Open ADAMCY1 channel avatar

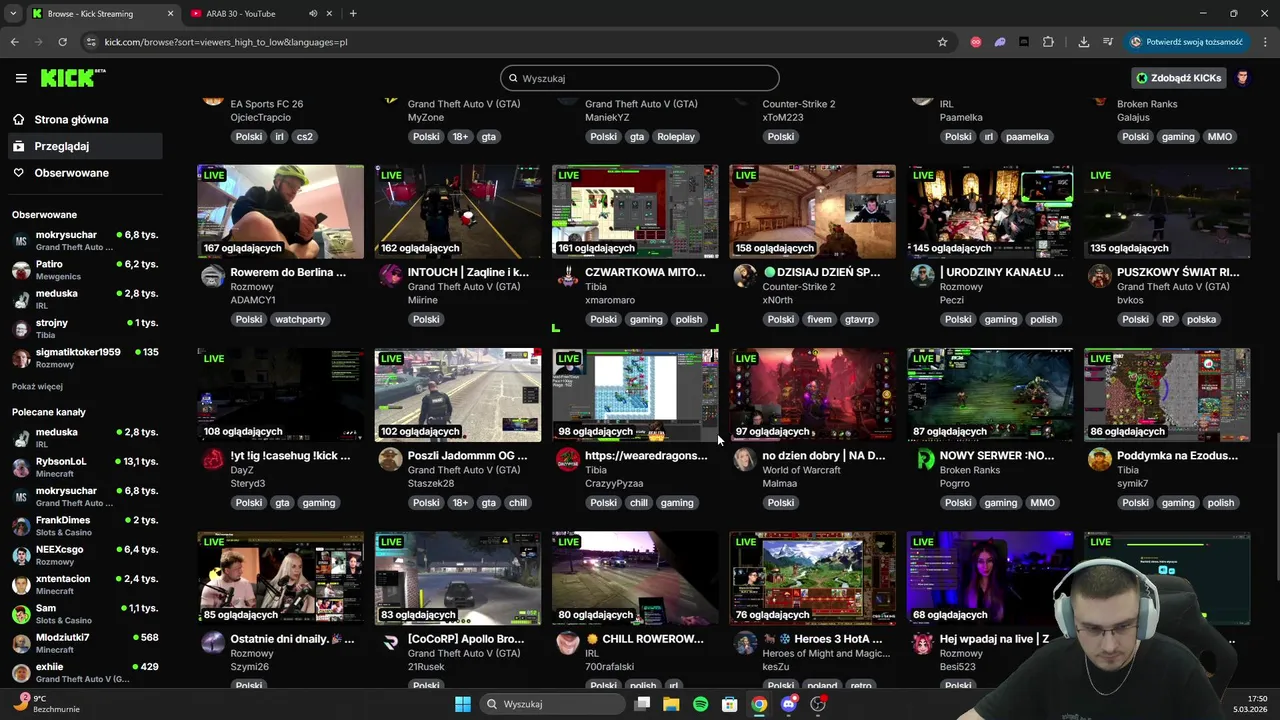(212, 277)
